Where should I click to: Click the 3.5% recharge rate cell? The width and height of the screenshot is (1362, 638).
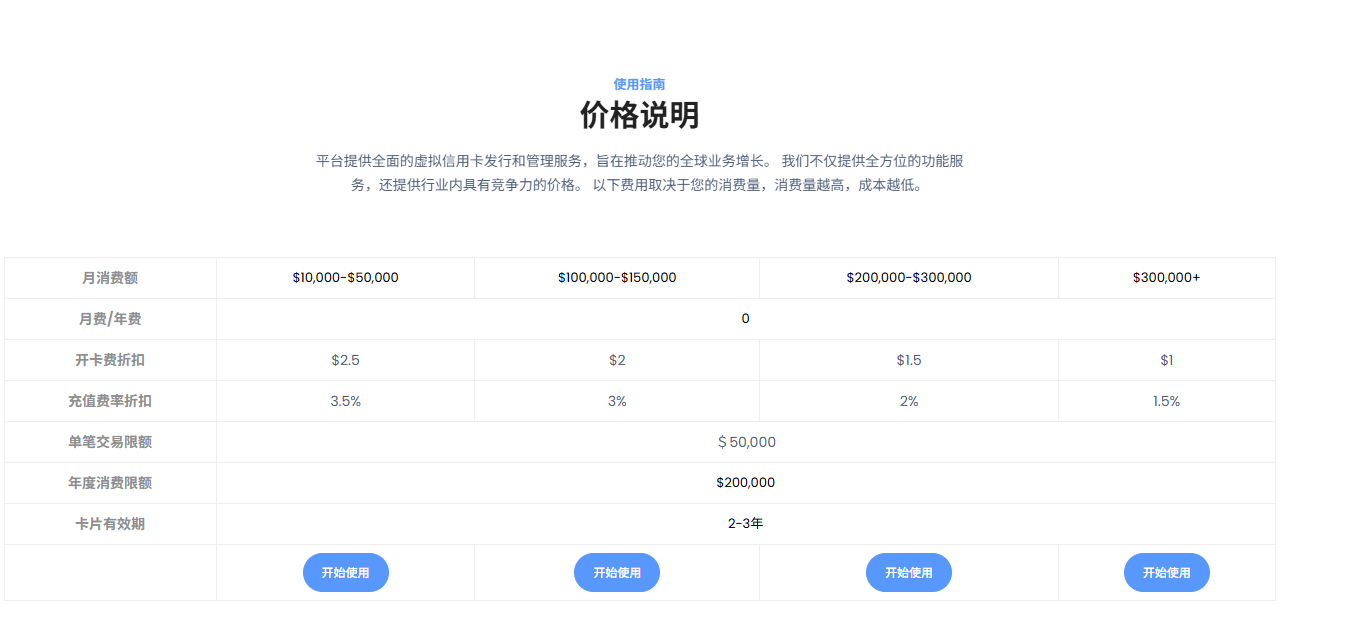(346, 401)
